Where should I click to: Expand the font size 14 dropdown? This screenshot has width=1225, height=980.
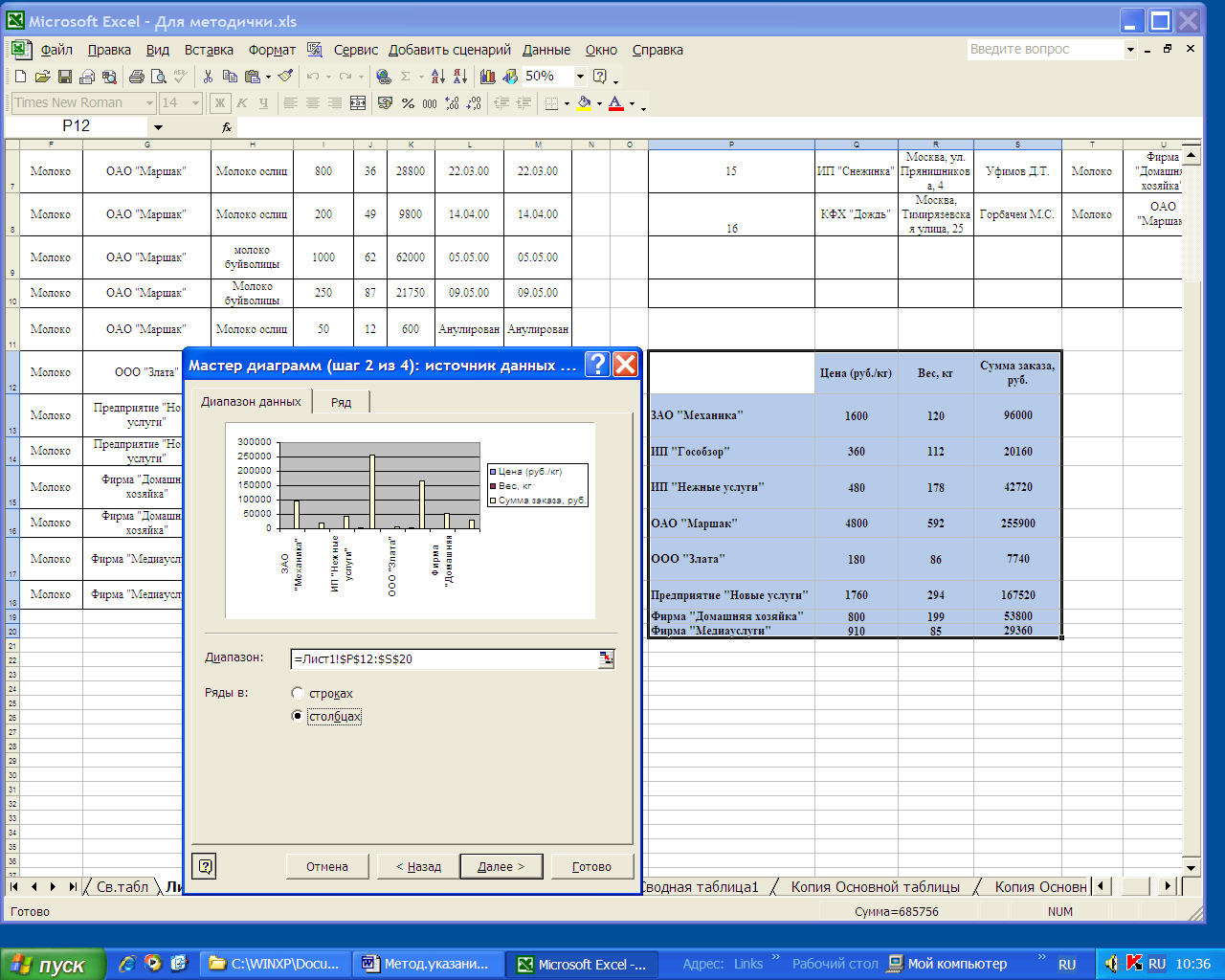pyautogui.click(x=195, y=103)
